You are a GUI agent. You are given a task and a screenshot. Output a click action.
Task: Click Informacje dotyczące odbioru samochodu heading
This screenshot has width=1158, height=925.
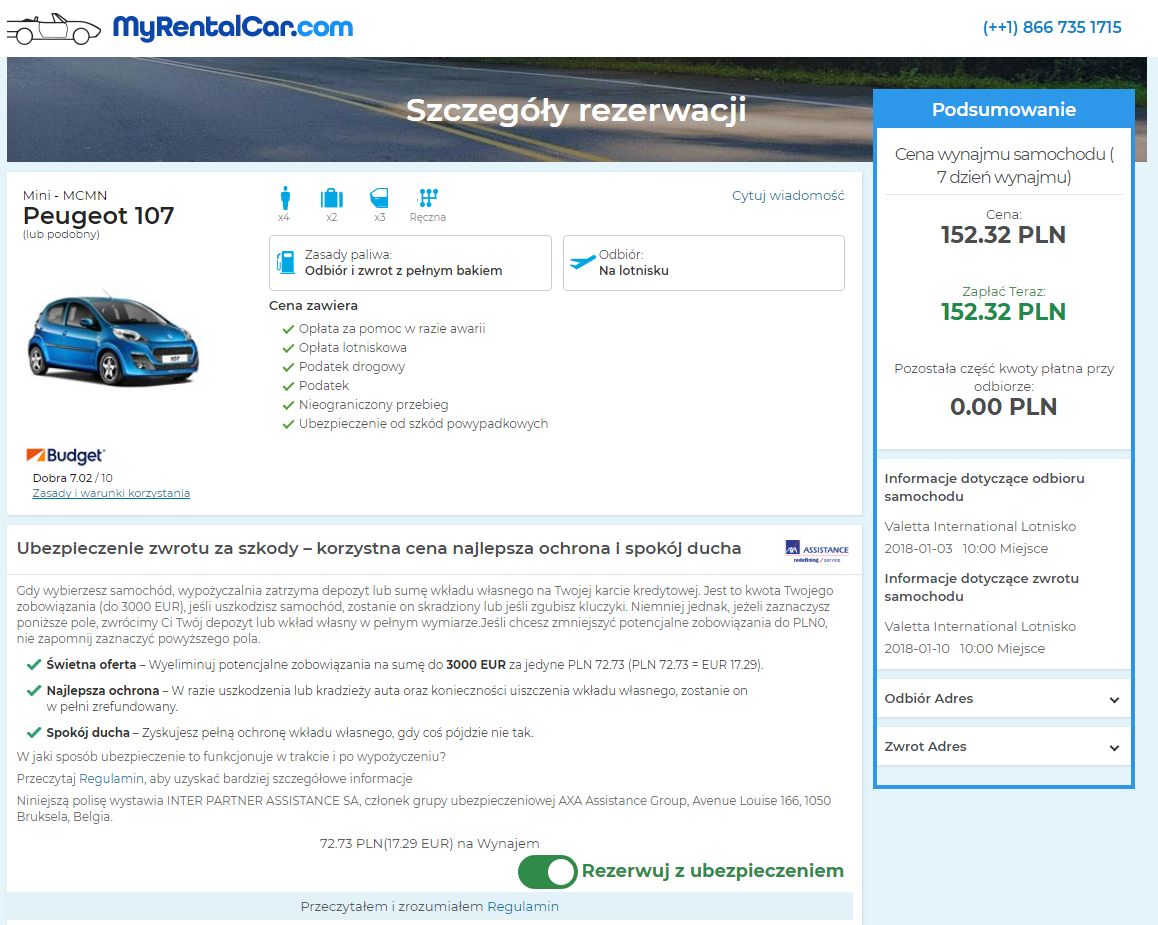(x=984, y=487)
